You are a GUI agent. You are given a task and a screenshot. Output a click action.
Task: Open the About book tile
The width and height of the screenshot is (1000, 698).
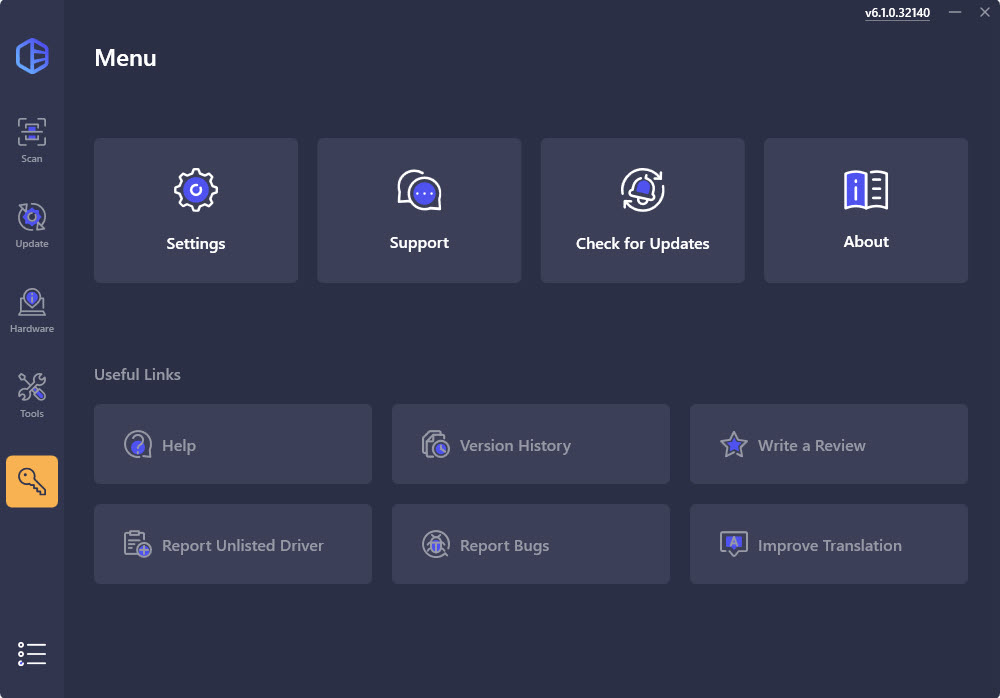point(866,211)
